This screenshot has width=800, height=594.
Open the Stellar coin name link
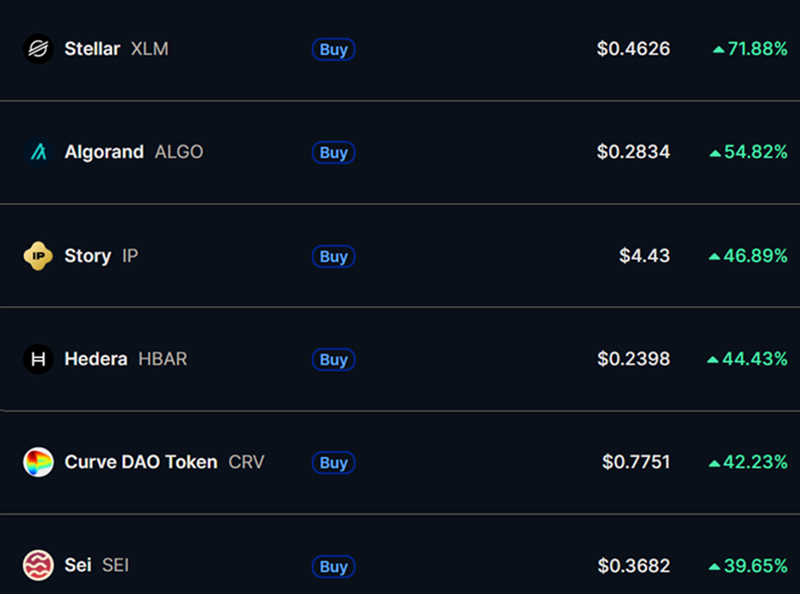coord(92,49)
